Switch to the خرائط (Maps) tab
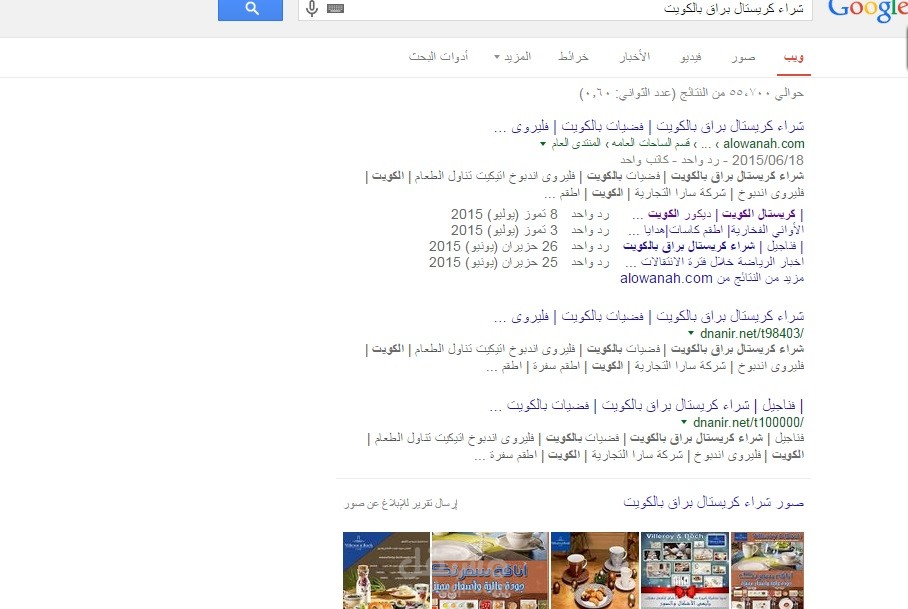Screen dimensions: 908x609 573,57
